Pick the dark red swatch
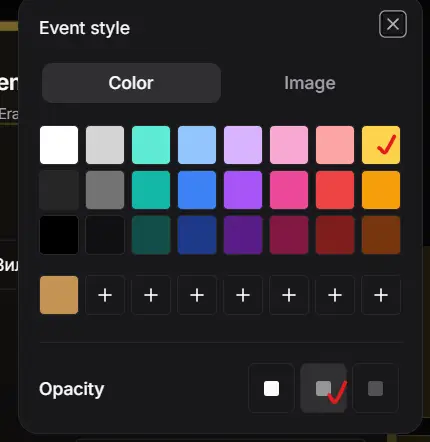This screenshot has height=442, width=430. [x=335, y=235]
